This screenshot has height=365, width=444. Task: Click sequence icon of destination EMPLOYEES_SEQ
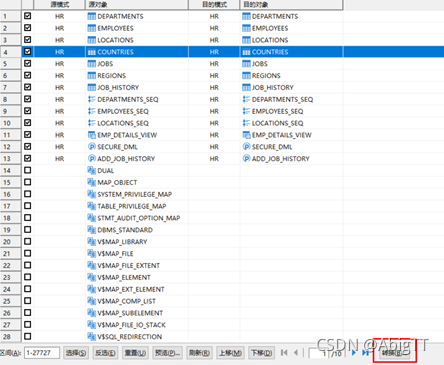pos(246,111)
